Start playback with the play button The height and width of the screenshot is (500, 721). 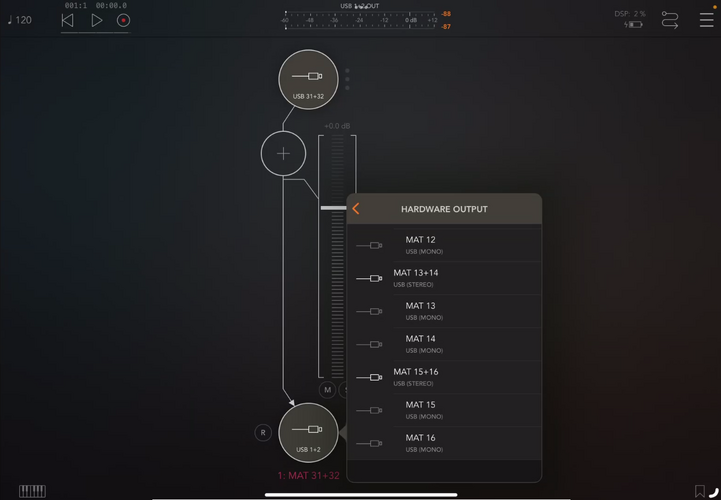pos(97,20)
